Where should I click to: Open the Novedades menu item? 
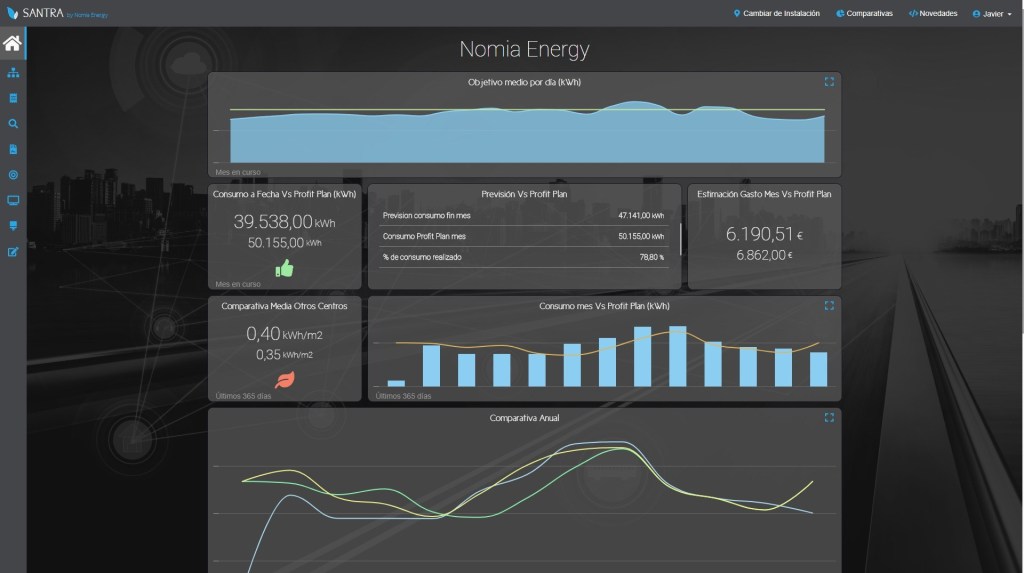point(933,13)
